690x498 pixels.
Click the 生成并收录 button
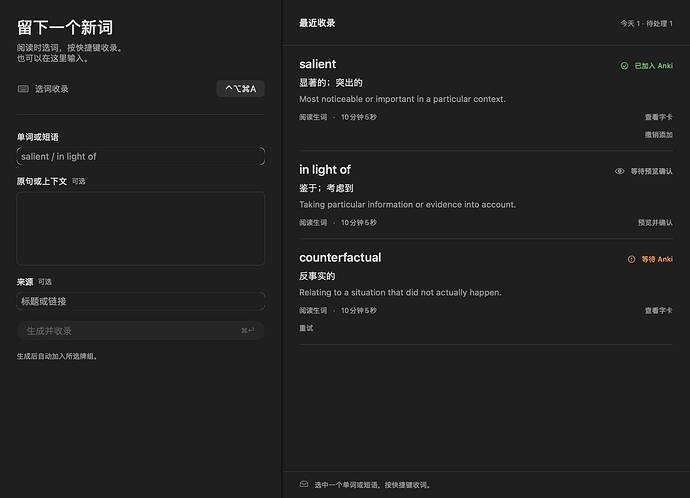(141, 331)
